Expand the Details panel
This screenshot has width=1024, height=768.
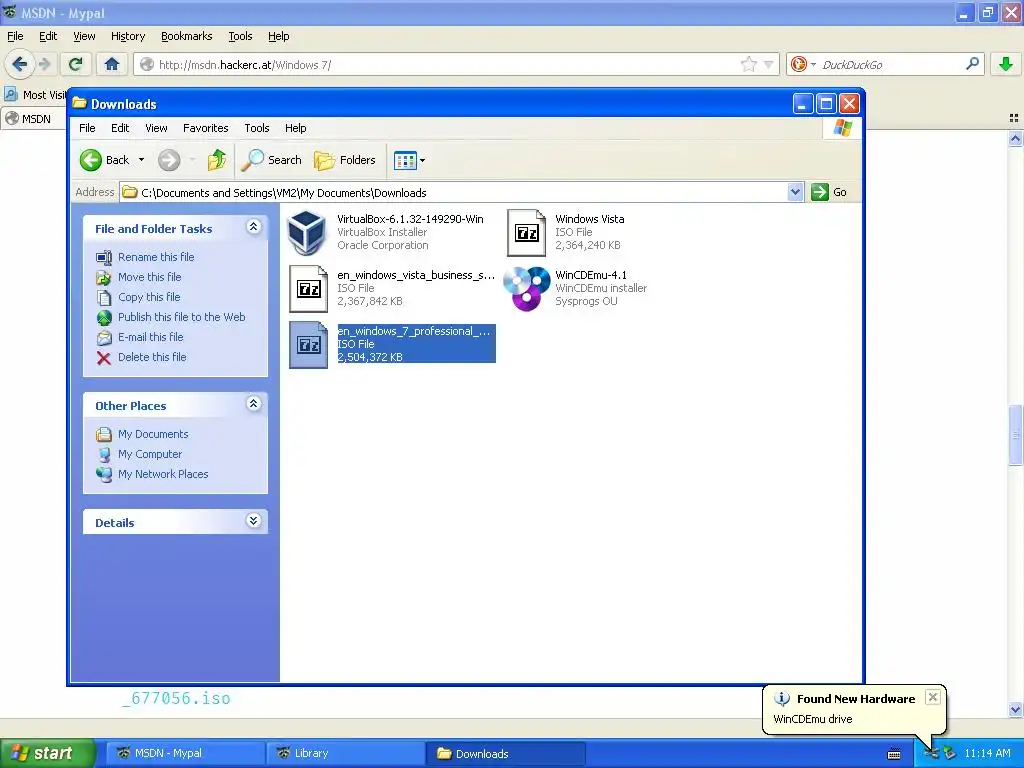pyautogui.click(x=253, y=520)
